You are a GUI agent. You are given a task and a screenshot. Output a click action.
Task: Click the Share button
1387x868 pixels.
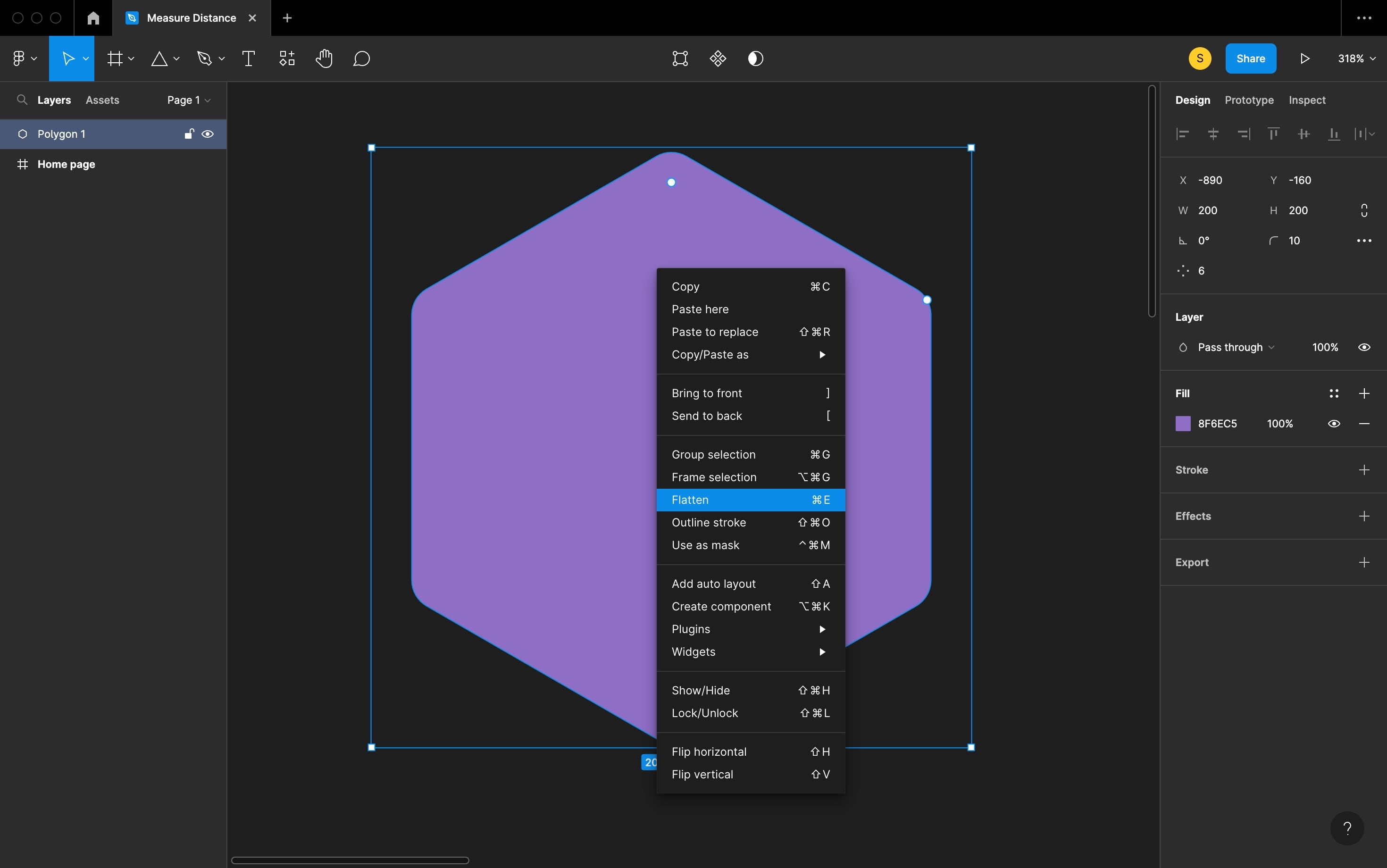pyautogui.click(x=1250, y=58)
